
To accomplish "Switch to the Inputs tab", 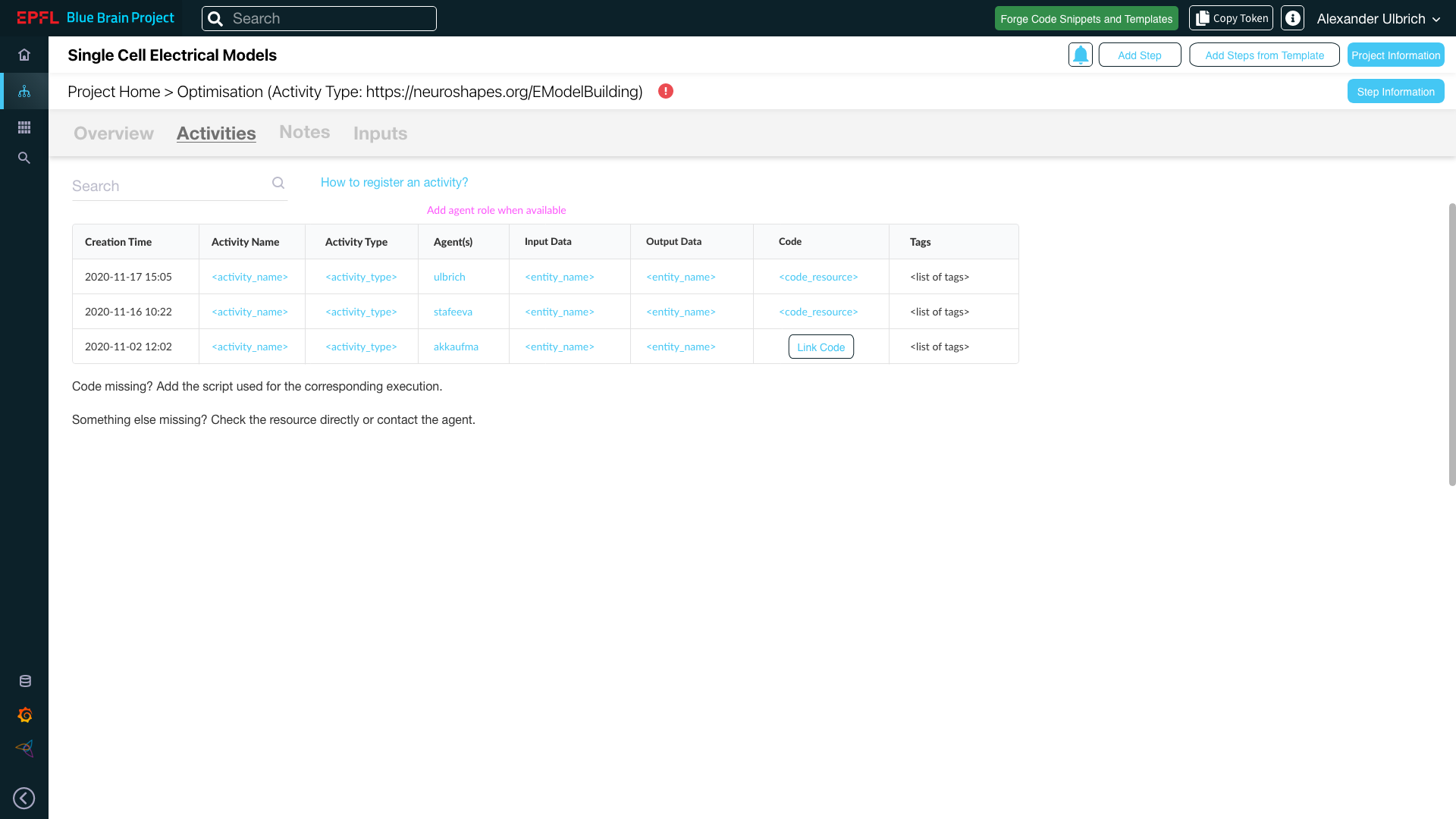I will coord(380,133).
